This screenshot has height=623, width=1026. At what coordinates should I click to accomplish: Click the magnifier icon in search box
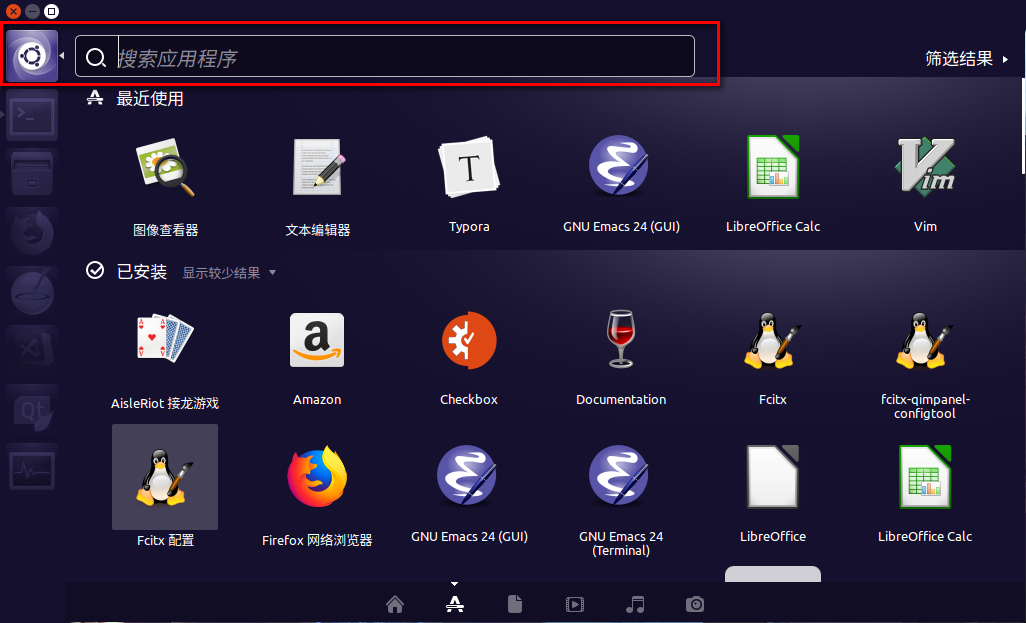(96, 58)
